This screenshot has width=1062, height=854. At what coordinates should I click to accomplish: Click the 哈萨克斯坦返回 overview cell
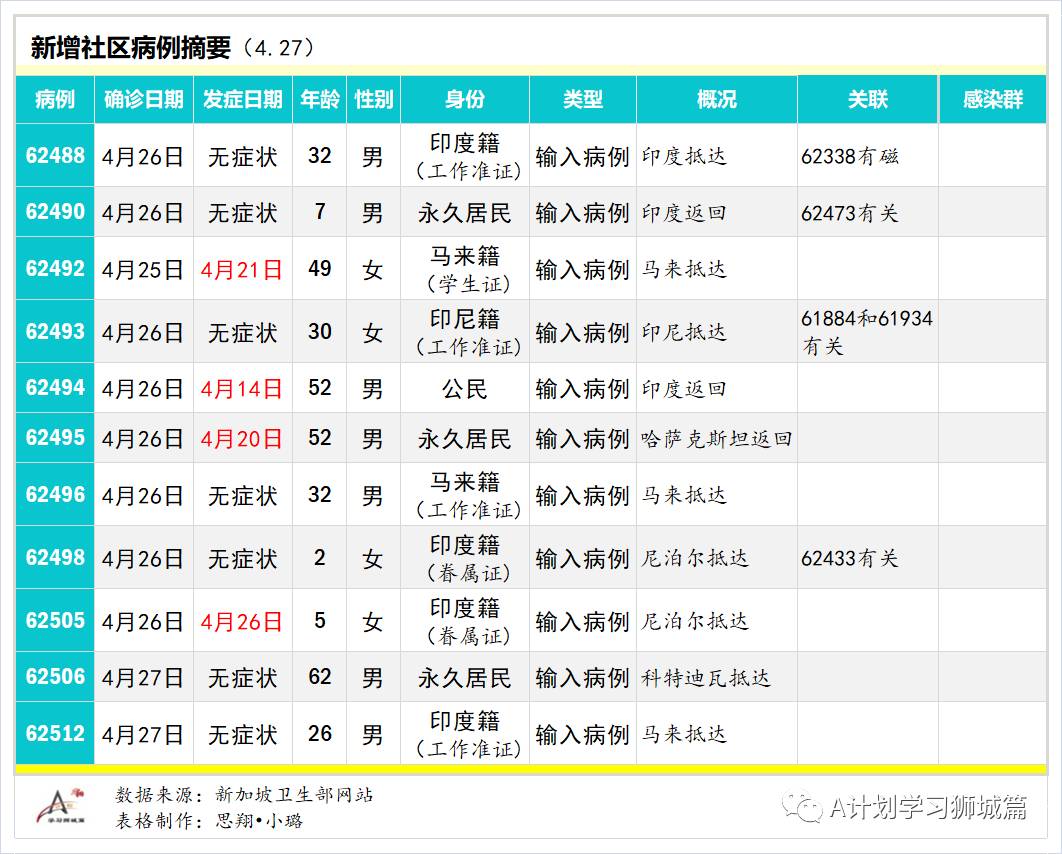click(716, 438)
